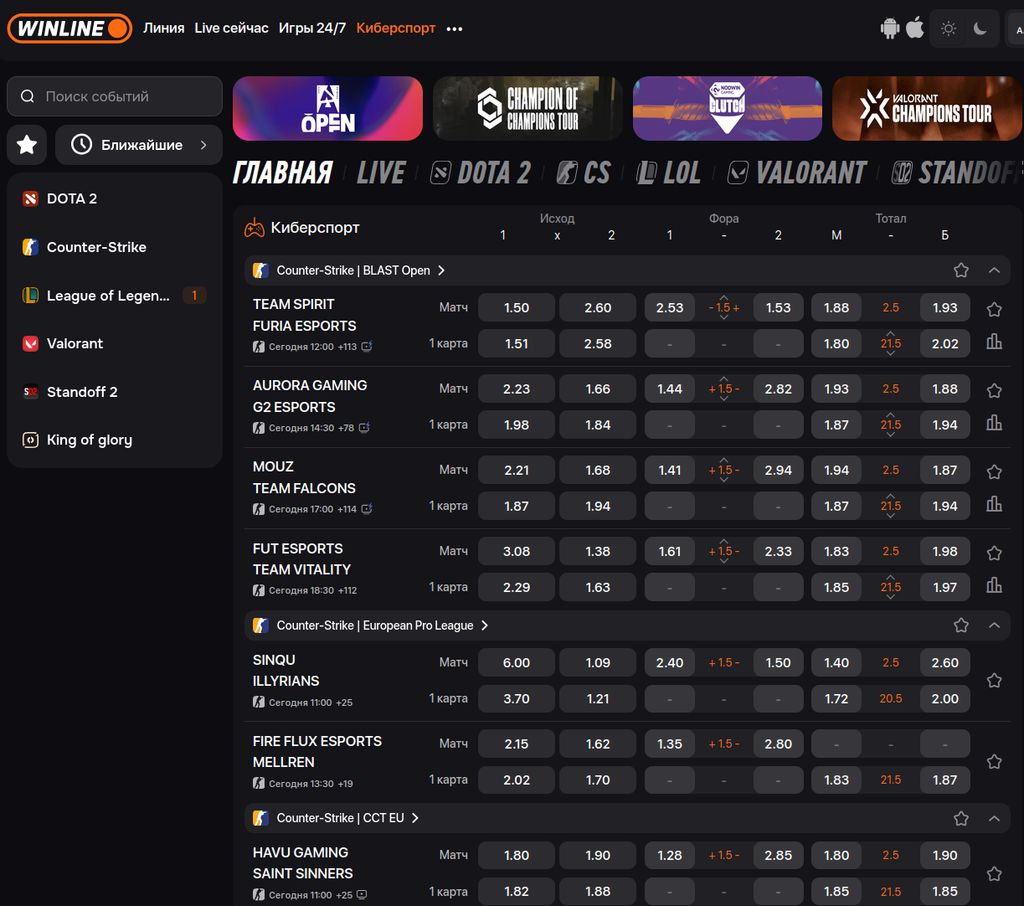Open more menu three dots
The image size is (1024, 906).
click(455, 29)
